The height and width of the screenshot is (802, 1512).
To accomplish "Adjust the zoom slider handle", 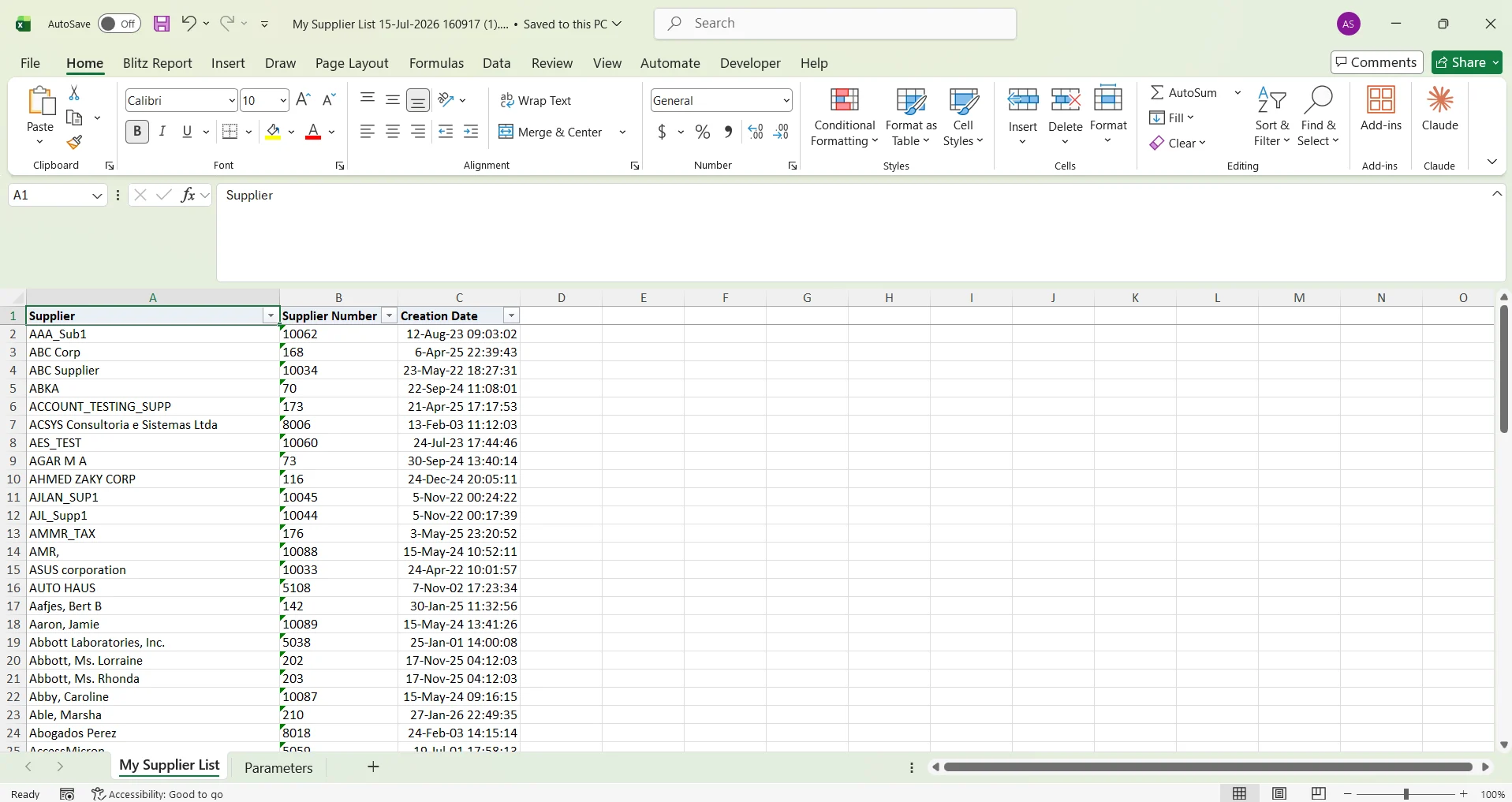I will [1406, 794].
